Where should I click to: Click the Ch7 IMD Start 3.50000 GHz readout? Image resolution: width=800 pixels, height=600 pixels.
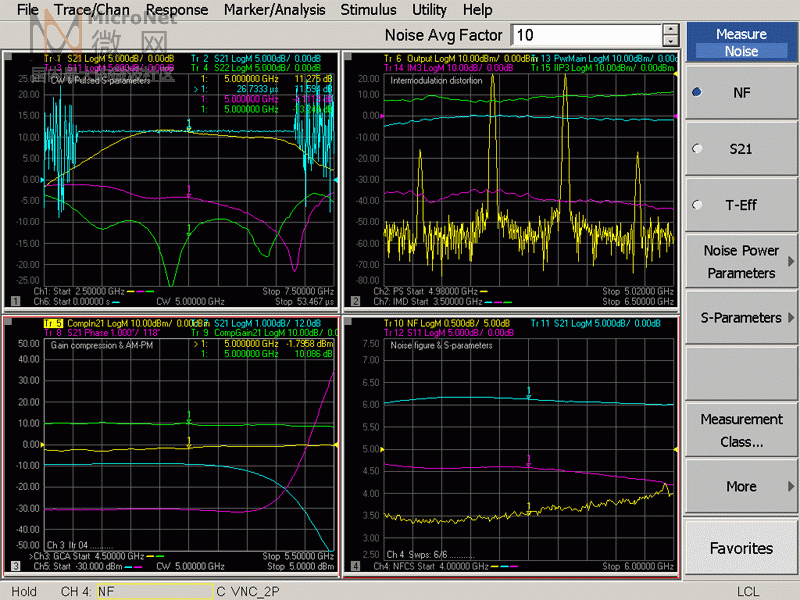point(428,301)
